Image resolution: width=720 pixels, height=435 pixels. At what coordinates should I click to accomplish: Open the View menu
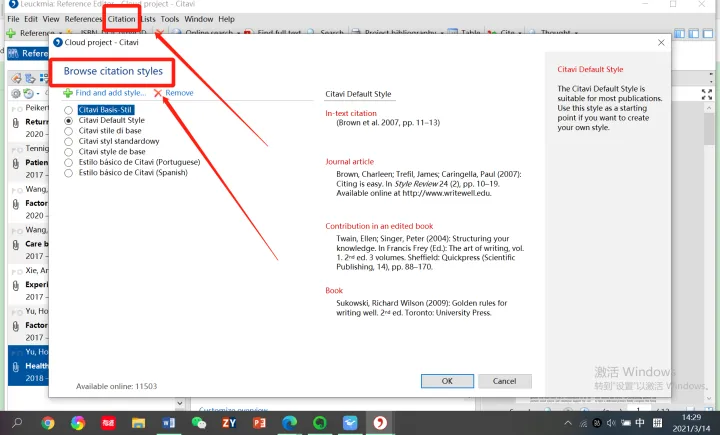point(51,19)
